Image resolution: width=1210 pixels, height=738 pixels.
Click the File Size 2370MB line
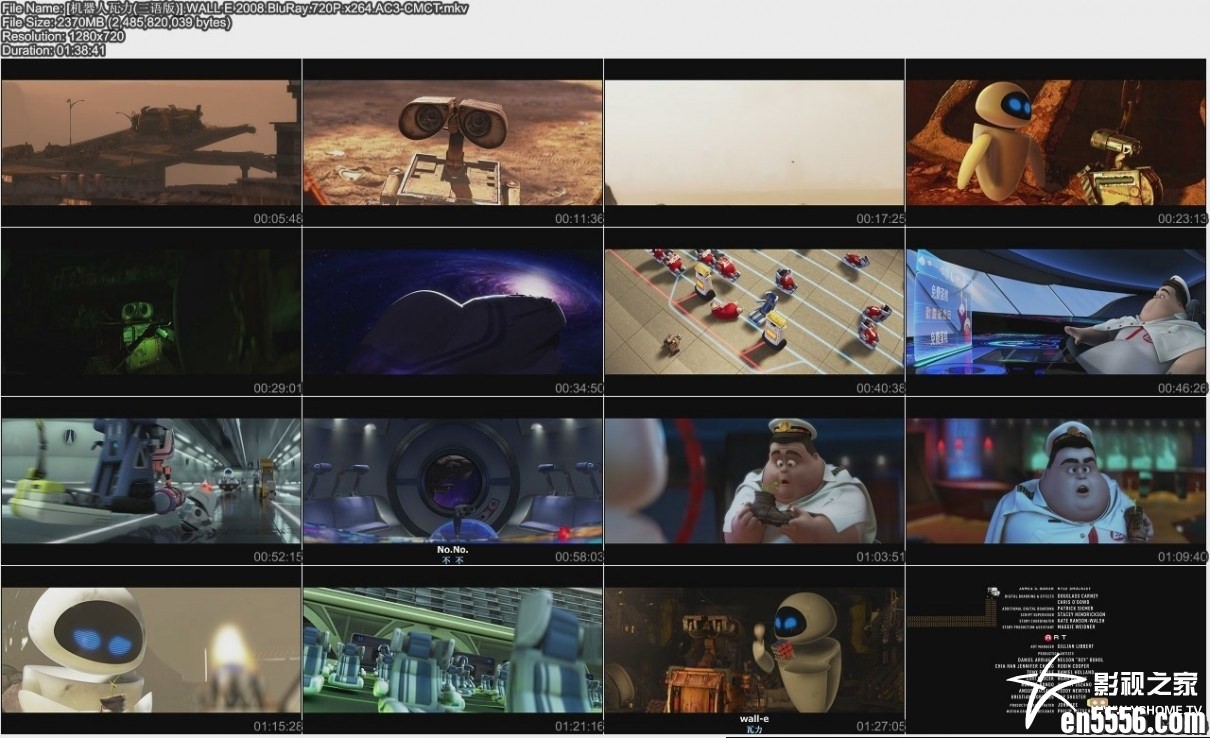[x=117, y=22]
